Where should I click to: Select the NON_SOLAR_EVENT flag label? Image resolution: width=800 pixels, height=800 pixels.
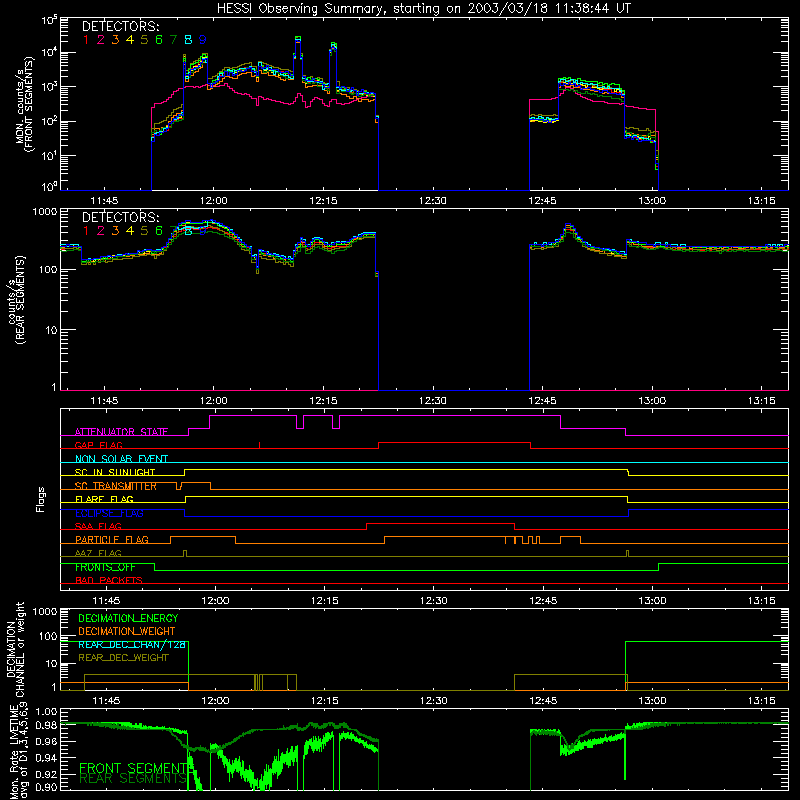pos(121,459)
